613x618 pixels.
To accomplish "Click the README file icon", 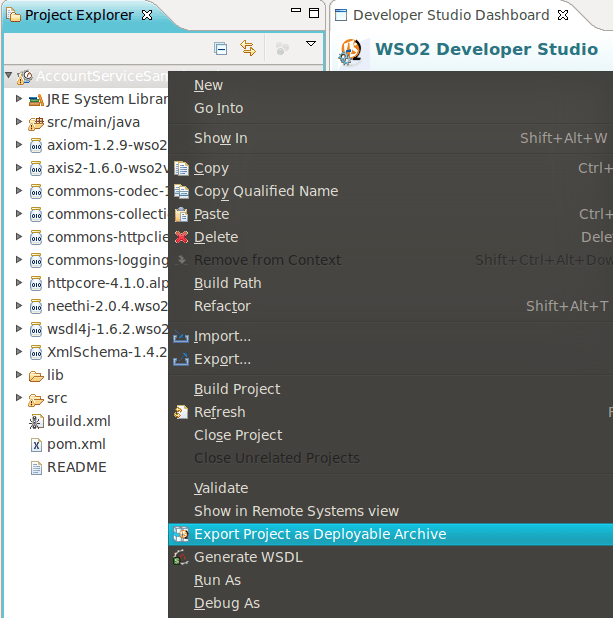I will pyautogui.click(x=36, y=468).
